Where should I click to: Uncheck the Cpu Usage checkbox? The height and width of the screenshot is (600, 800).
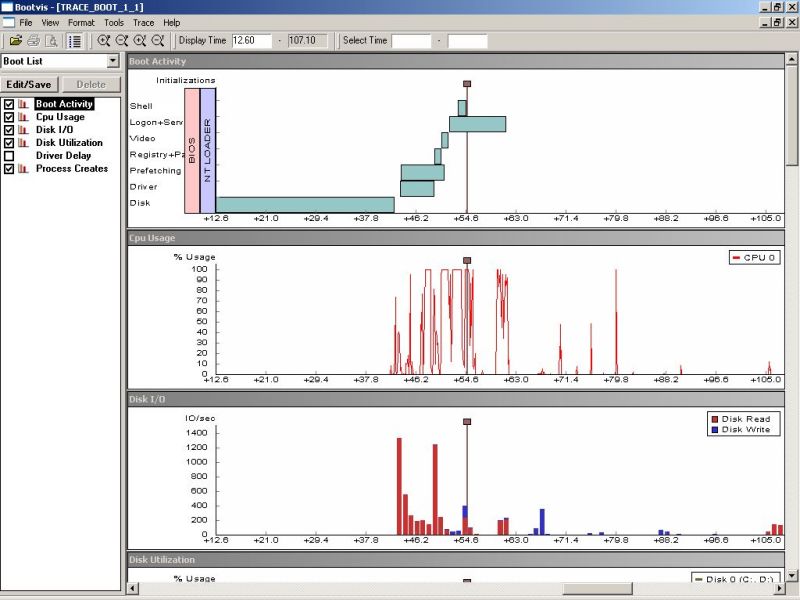(9, 117)
